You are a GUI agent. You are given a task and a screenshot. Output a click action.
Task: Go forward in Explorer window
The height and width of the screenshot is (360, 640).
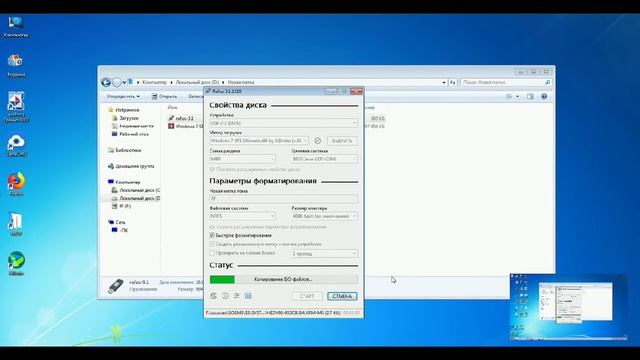116,82
